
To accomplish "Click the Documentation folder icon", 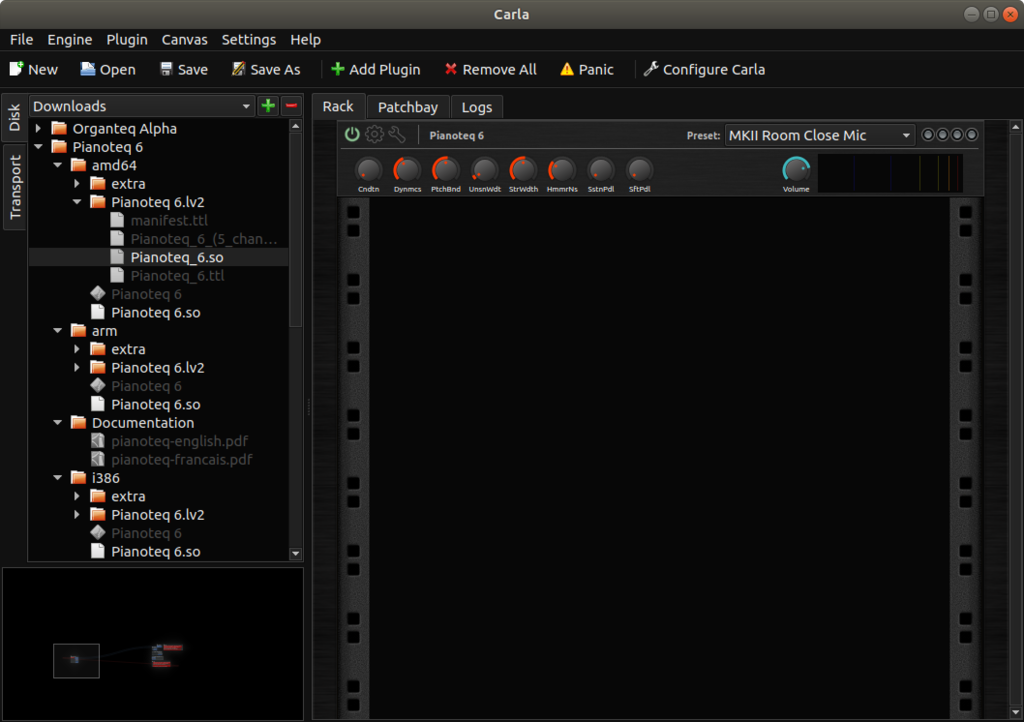I will pos(78,423).
